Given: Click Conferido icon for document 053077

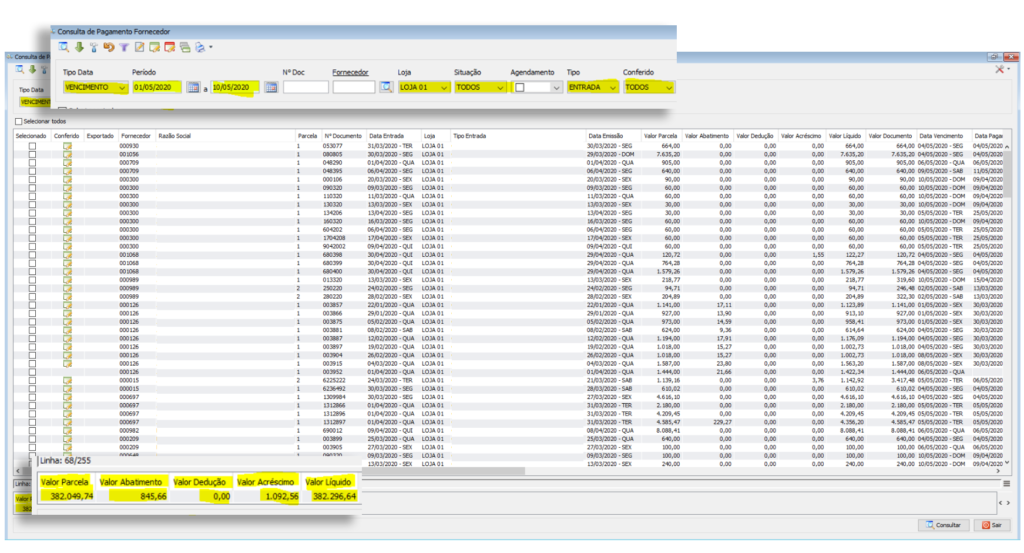Looking at the screenshot, I should point(67,146).
